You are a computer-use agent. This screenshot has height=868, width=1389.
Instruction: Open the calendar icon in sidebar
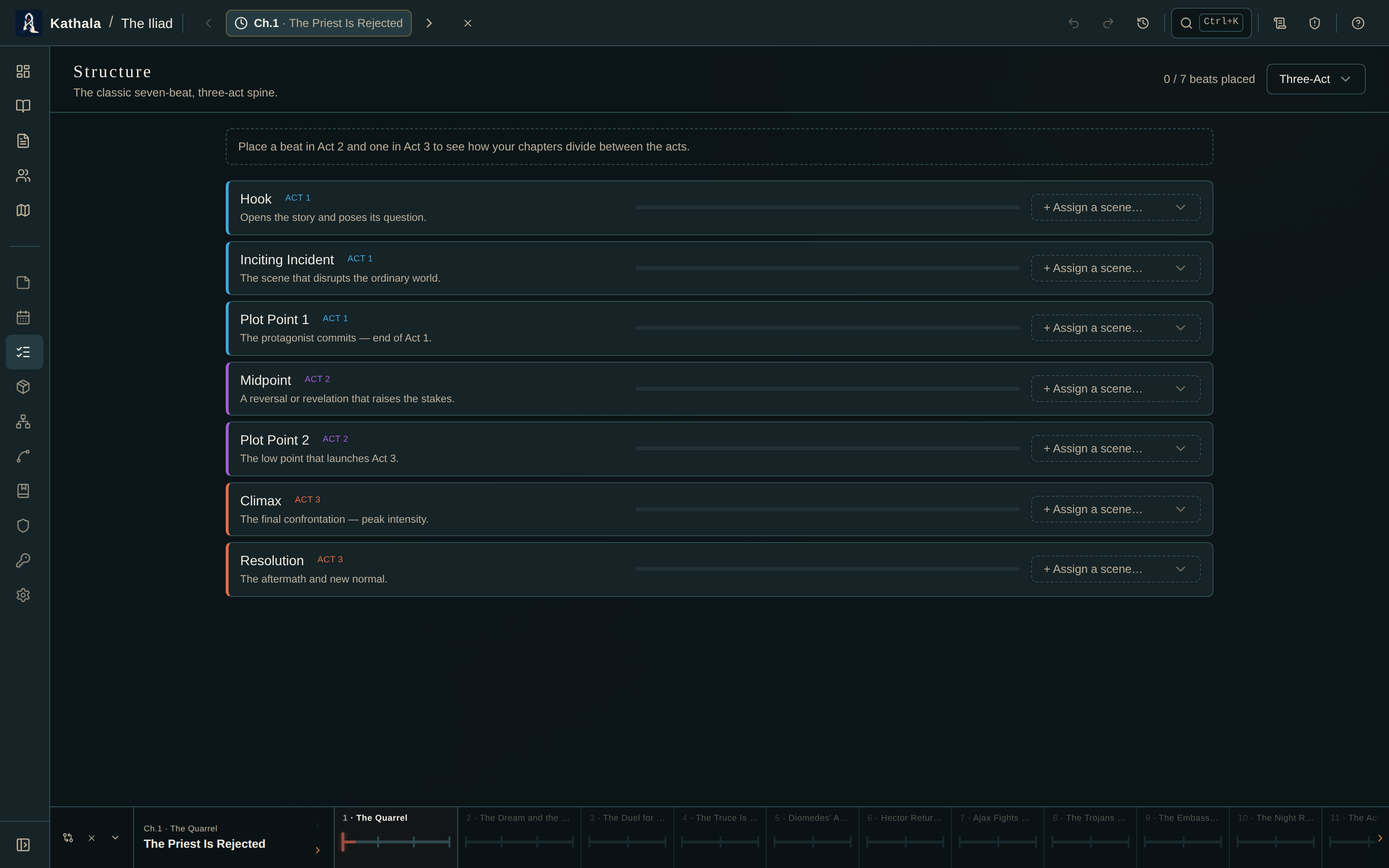click(23, 317)
